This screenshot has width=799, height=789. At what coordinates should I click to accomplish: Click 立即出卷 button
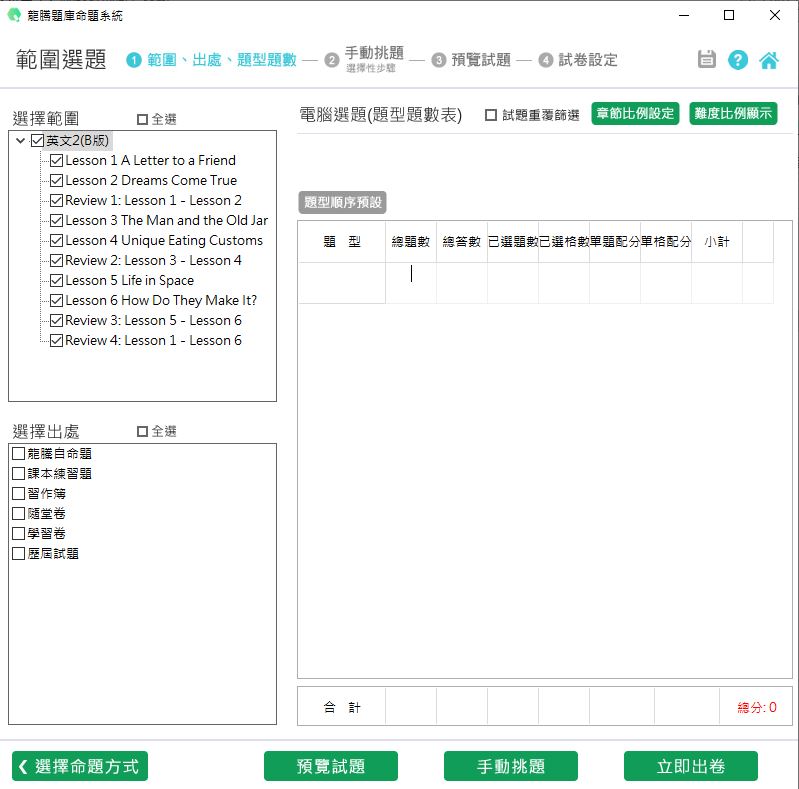click(690, 766)
